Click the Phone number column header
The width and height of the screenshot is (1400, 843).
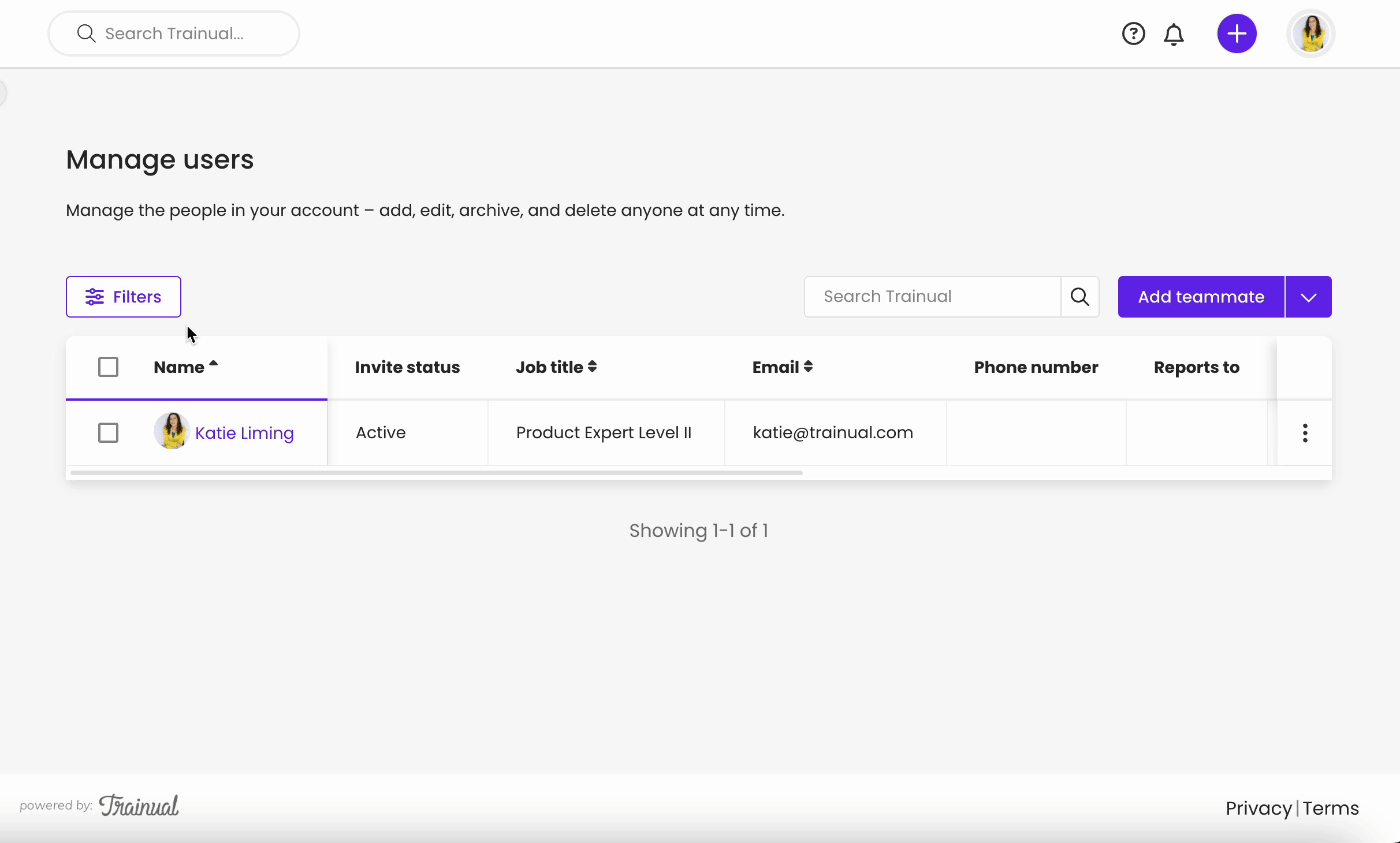1036,367
